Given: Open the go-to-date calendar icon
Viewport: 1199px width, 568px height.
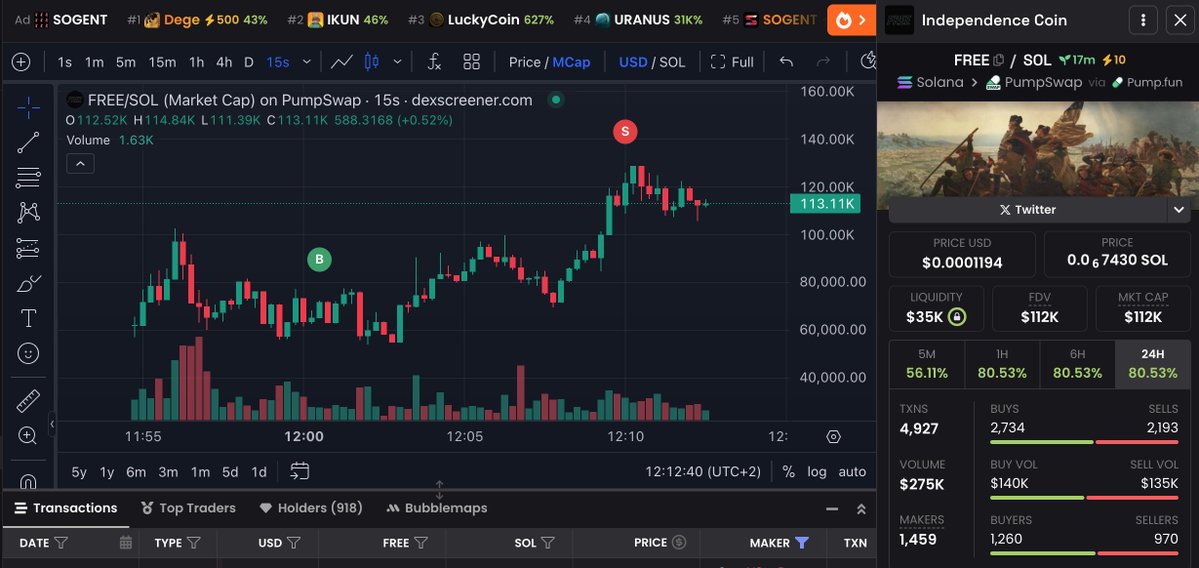Looking at the screenshot, I should click(300, 472).
